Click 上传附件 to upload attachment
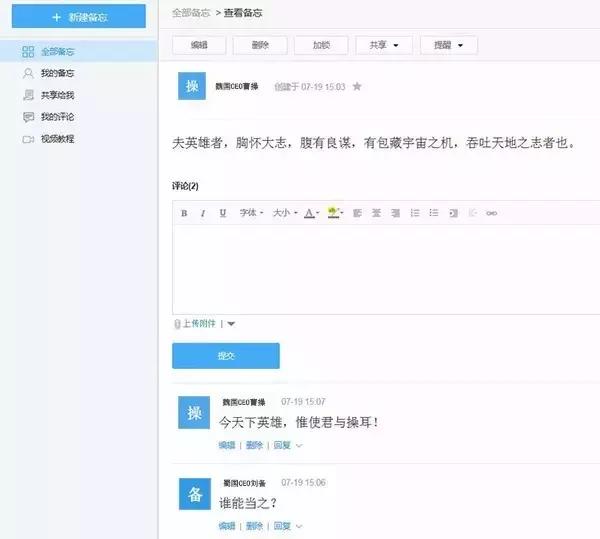The height and width of the screenshot is (539, 600). tap(199, 324)
